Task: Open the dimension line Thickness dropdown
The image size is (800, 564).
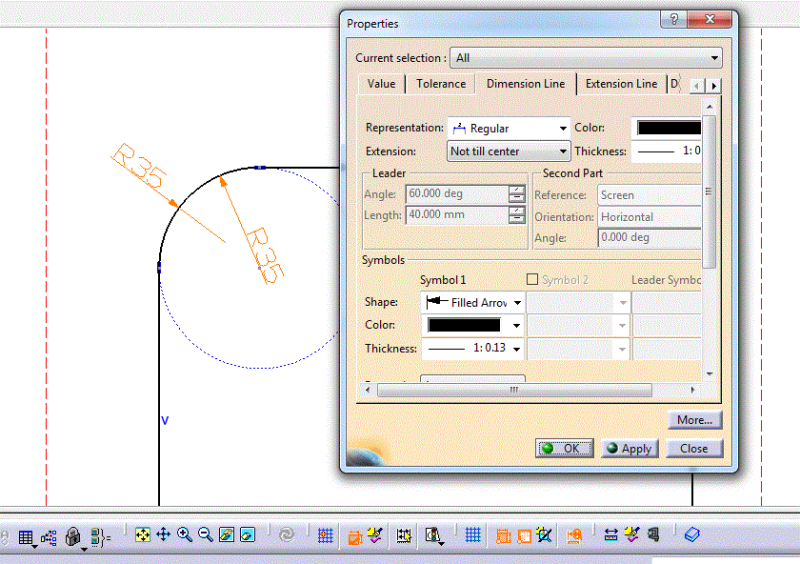Action: 666,151
